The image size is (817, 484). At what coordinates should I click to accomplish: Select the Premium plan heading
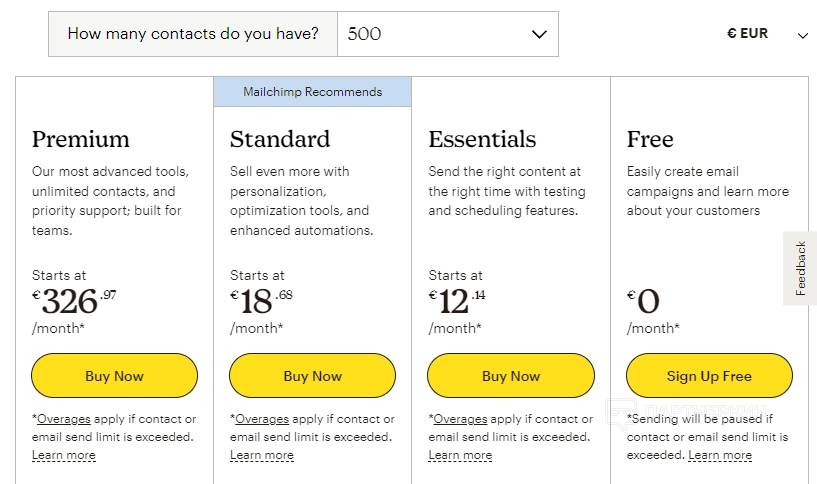pos(81,139)
